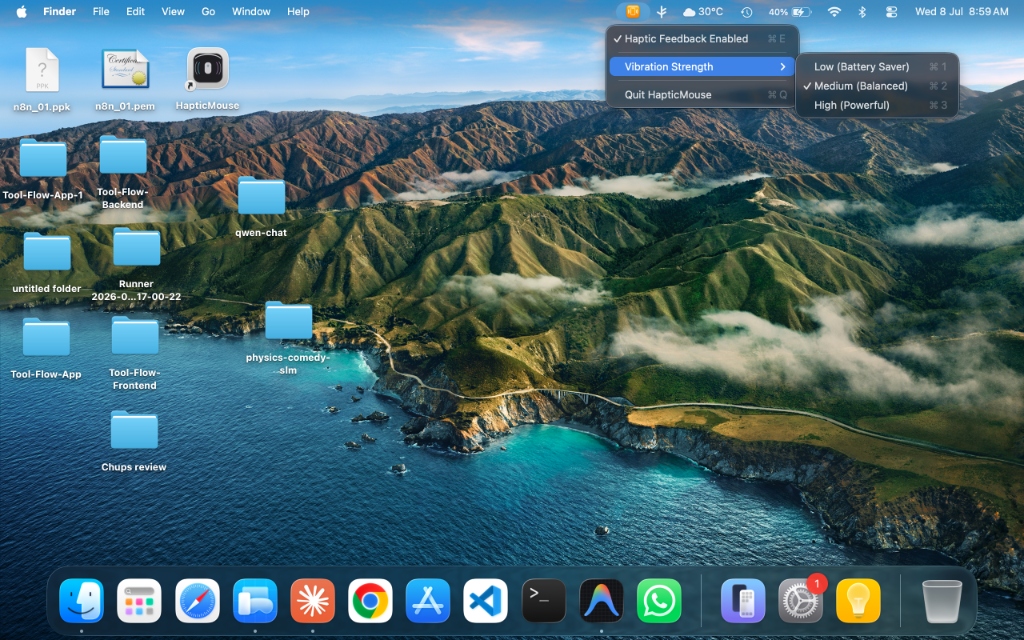This screenshot has height=640, width=1024.
Task: Choose Quit HapticMouse from the menu
Action: (701, 95)
